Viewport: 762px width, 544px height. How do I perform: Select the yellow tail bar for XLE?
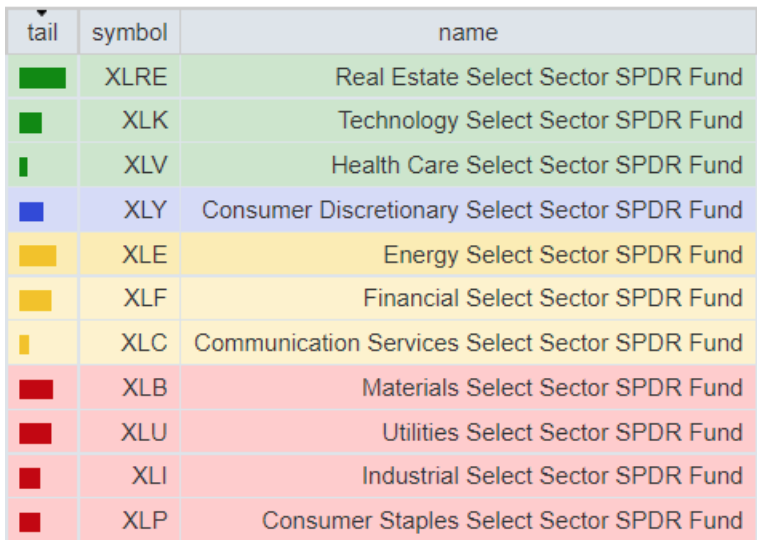coord(38,255)
